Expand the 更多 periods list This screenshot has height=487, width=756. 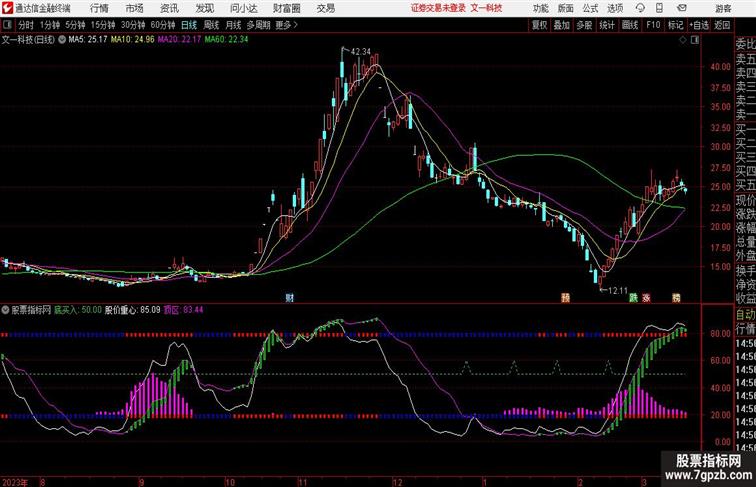(x=286, y=25)
